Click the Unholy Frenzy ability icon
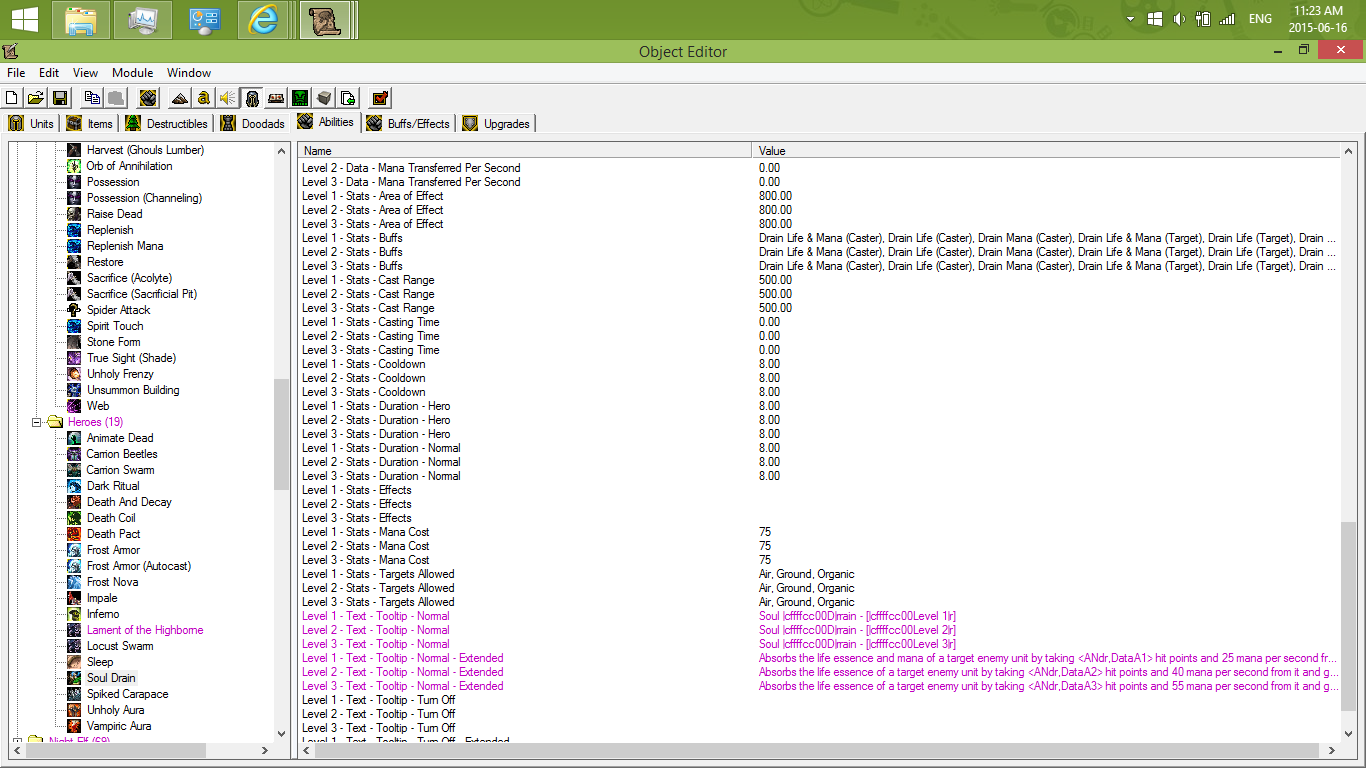1366x768 pixels. (x=75, y=374)
